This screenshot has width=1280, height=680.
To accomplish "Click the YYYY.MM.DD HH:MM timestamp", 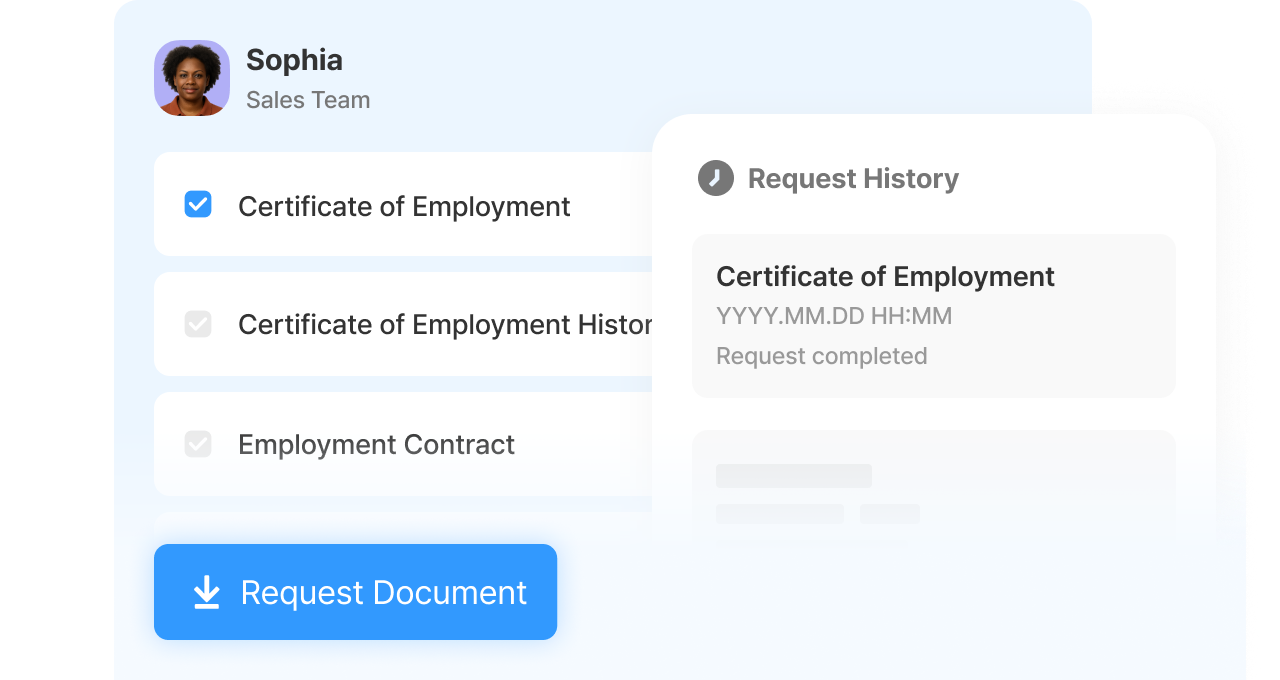I will click(834, 316).
